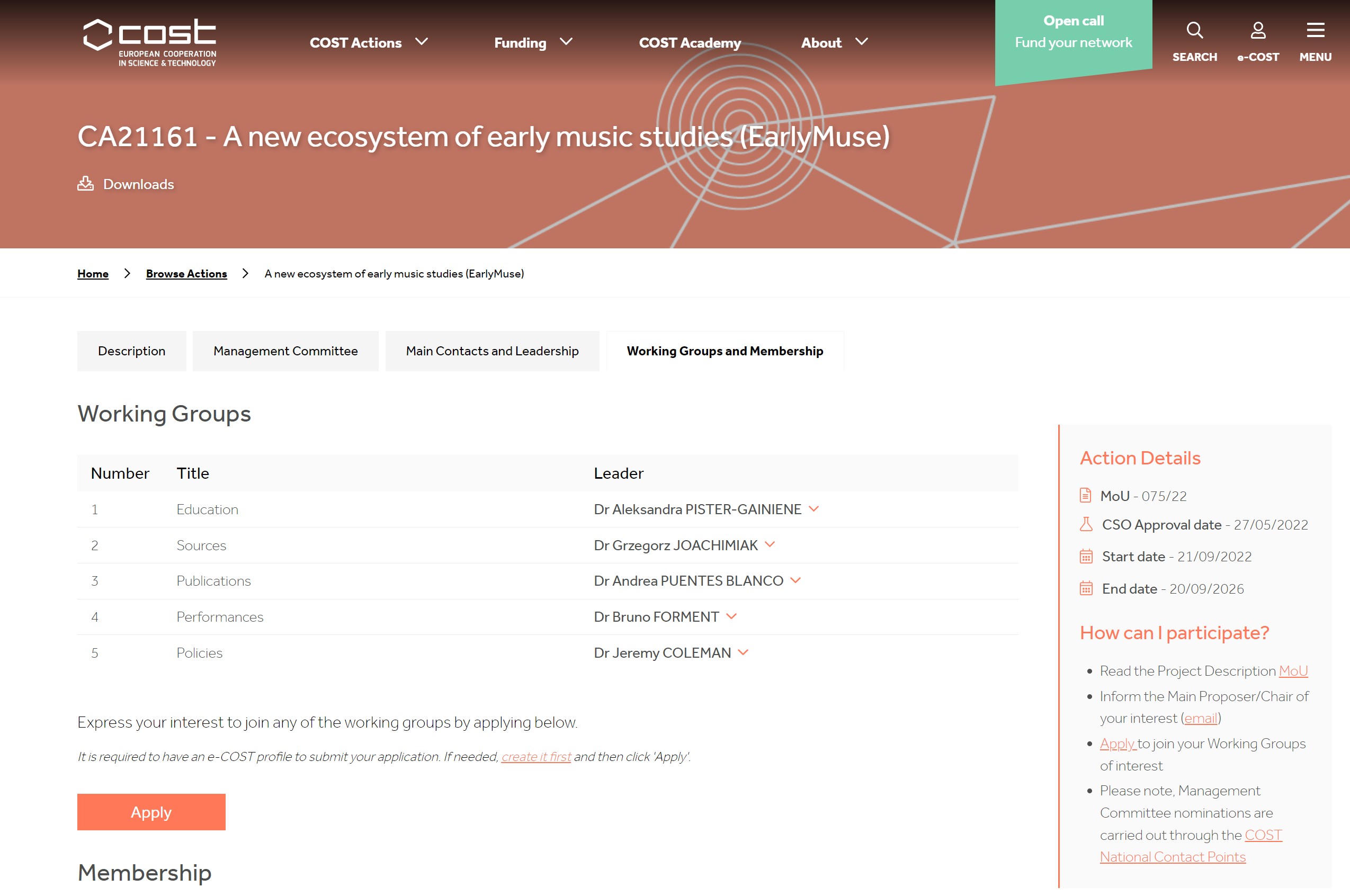
Task: Click the Performances working group title
Action: [x=219, y=616]
